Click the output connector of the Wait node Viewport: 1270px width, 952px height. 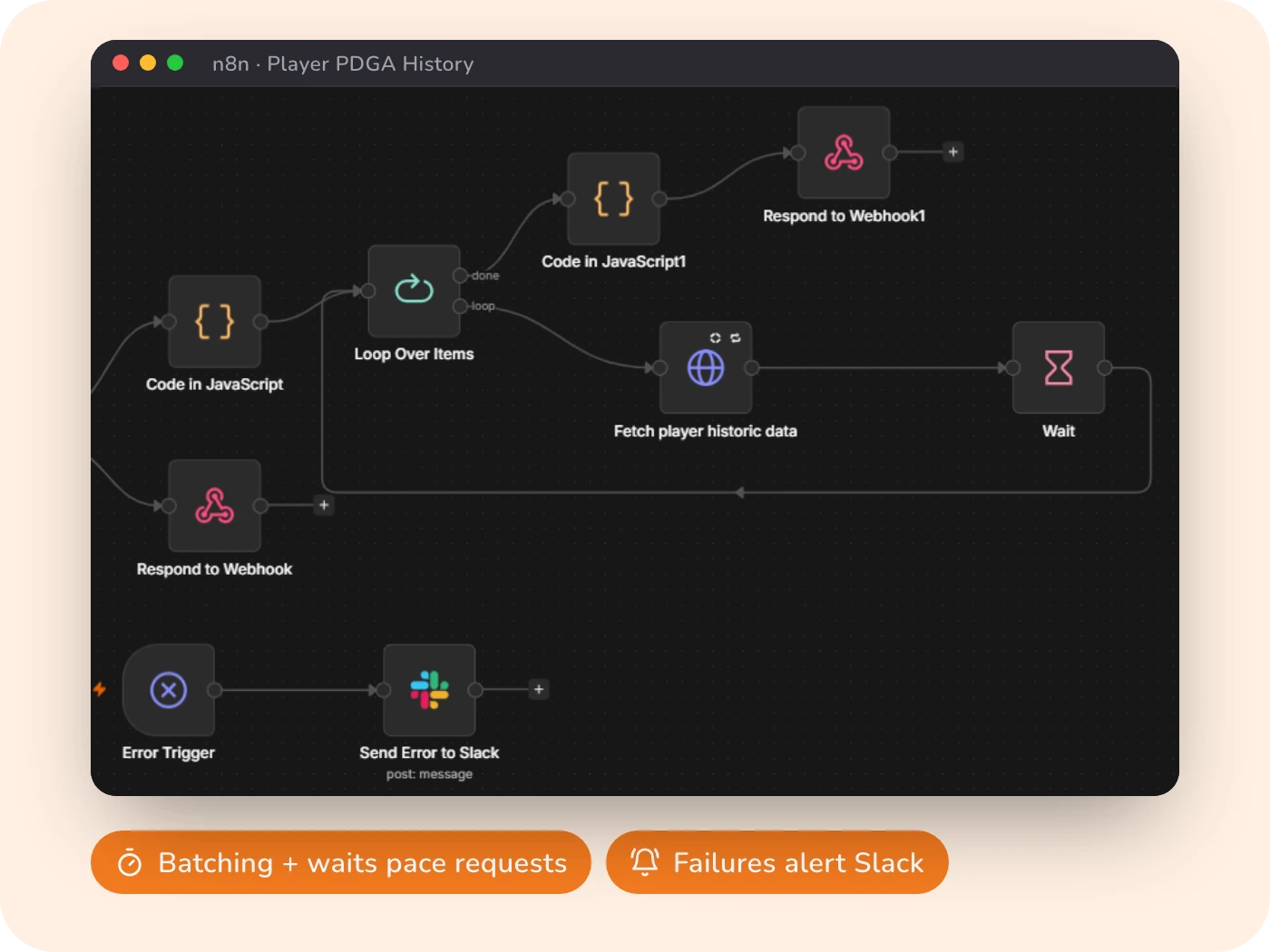(1105, 367)
